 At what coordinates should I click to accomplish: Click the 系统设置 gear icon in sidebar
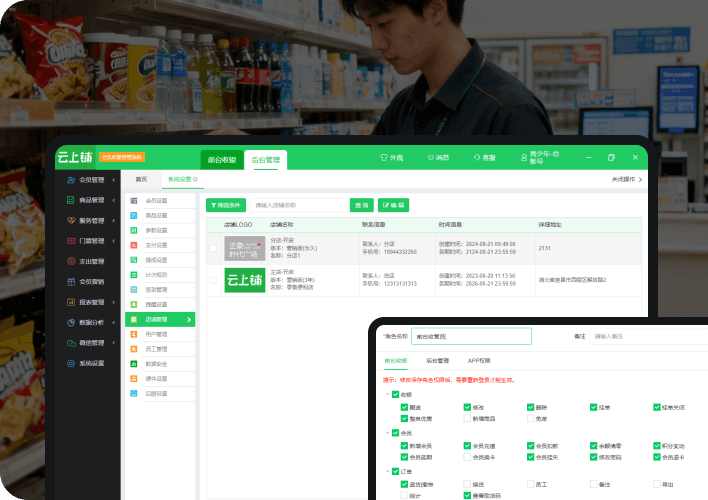[71, 363]
